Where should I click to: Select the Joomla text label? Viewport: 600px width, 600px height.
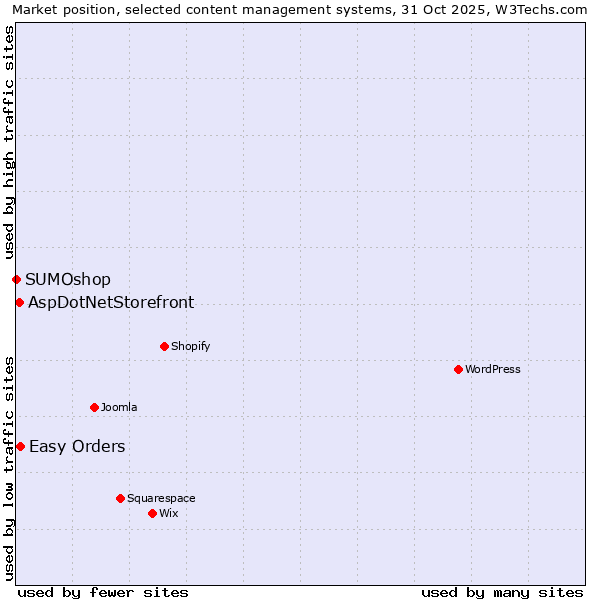click(x=119, y=407)
